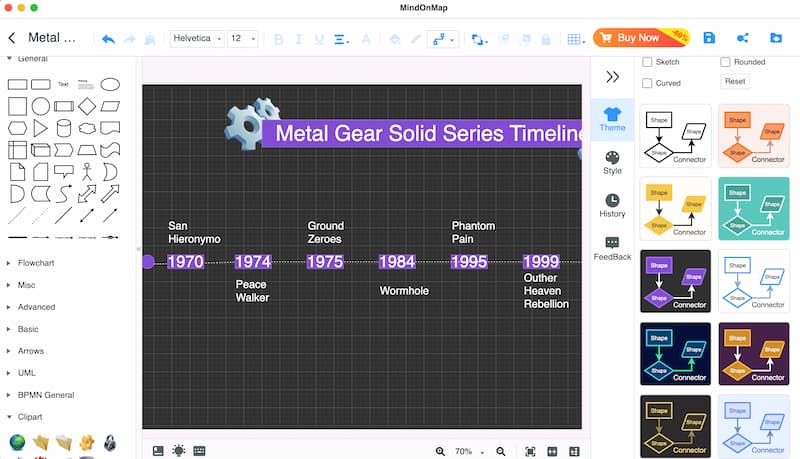800x459 pixels.
Task: Click the fit to screen icon
Action: [x=531, y=451]
